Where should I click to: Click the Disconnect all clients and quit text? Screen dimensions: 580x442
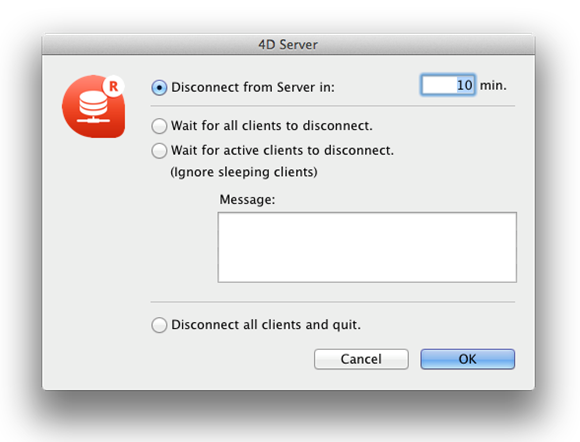coord(266,325)
